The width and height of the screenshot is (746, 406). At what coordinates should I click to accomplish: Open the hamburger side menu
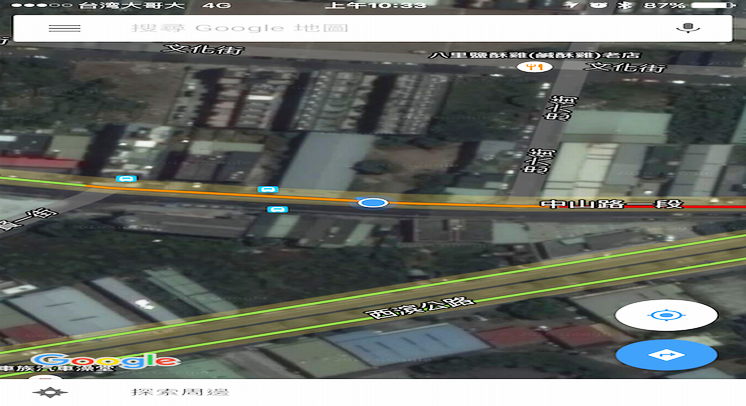click(64, 28)
